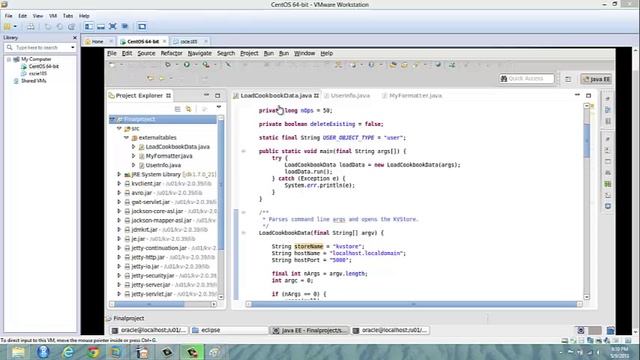Select CentOS 64-bit in library tree
The width and height of the screenshot is (640, 360).
pyautogui.click(x=43, y=66)
